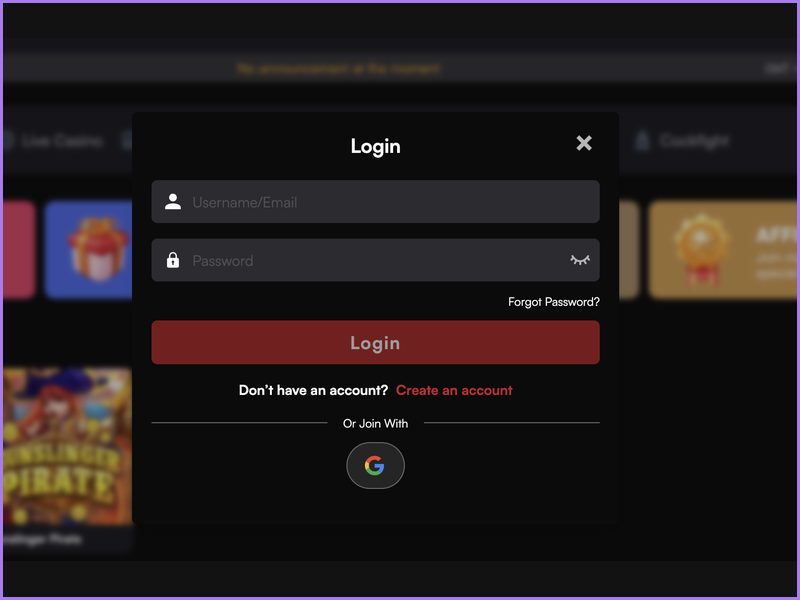800x600 pixels.
Task: Open the Create an account link
Action: [x=454, y=390]
